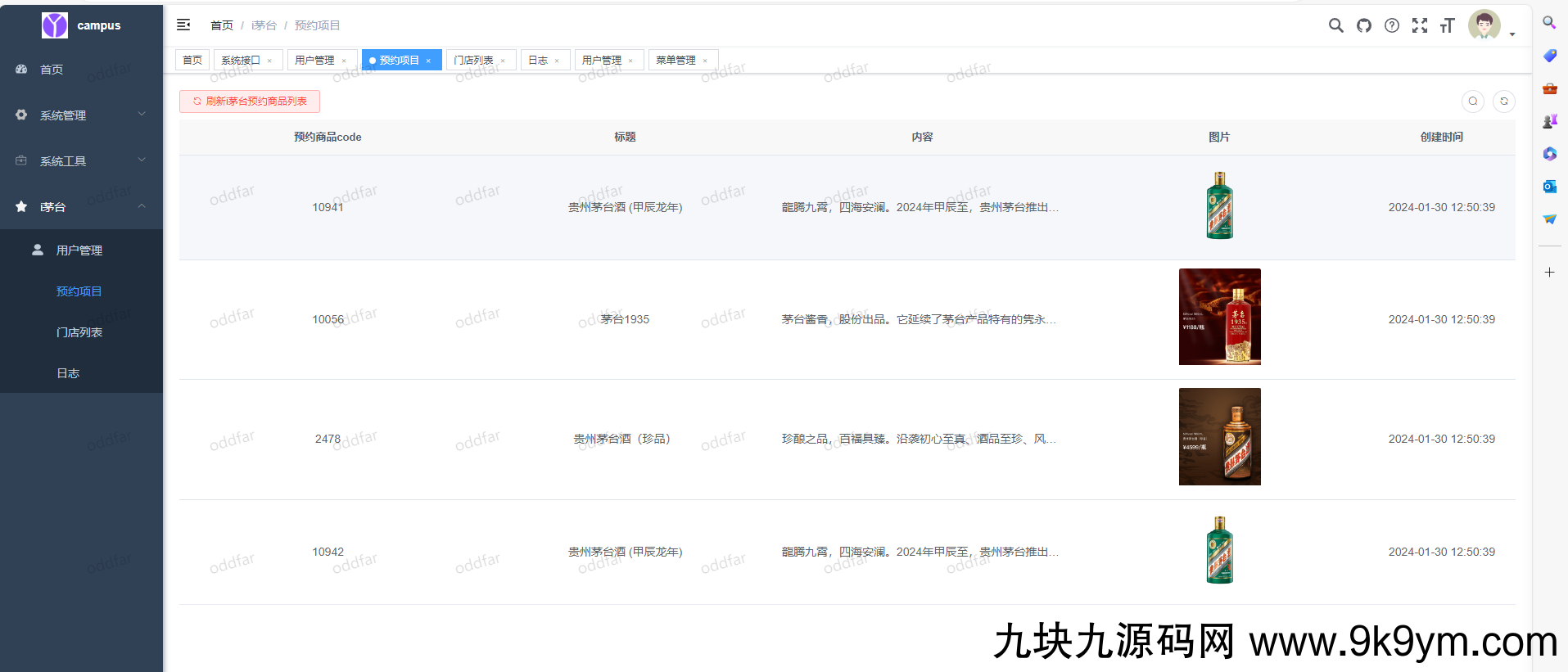Click content text starting 茅台酱香

pyautogui.click(x=920, y=319)
